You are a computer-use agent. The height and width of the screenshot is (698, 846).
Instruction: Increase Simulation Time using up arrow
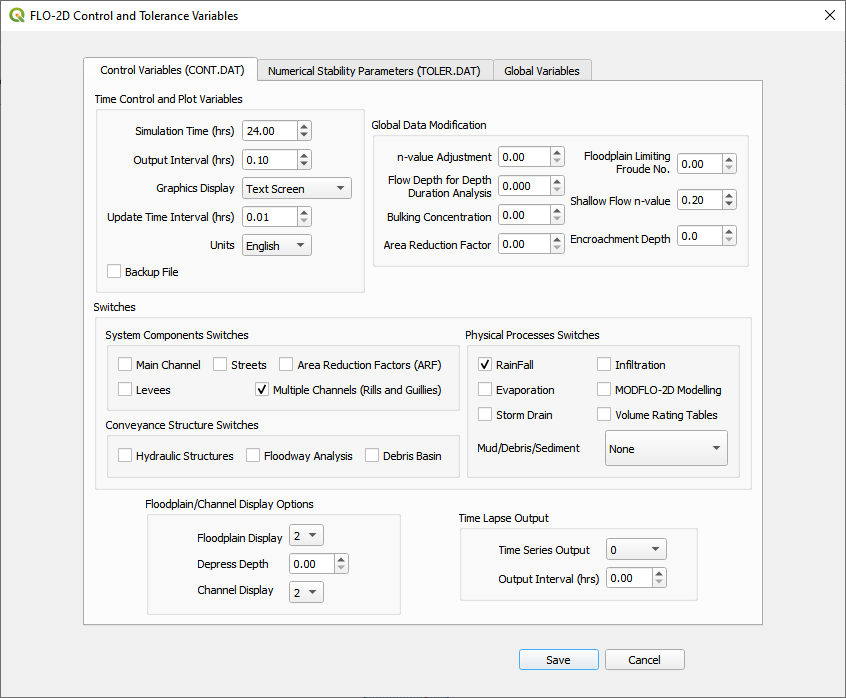(x=304, y=126)
